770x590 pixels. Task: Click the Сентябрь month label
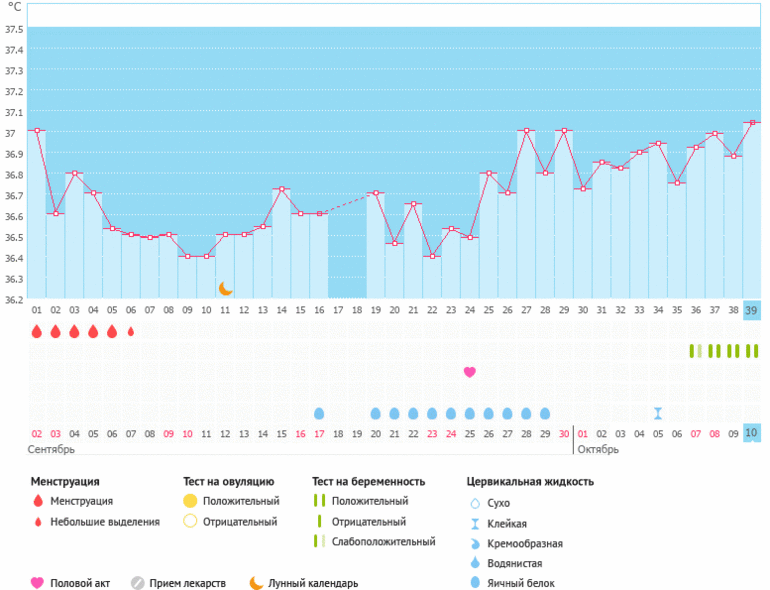52,450
